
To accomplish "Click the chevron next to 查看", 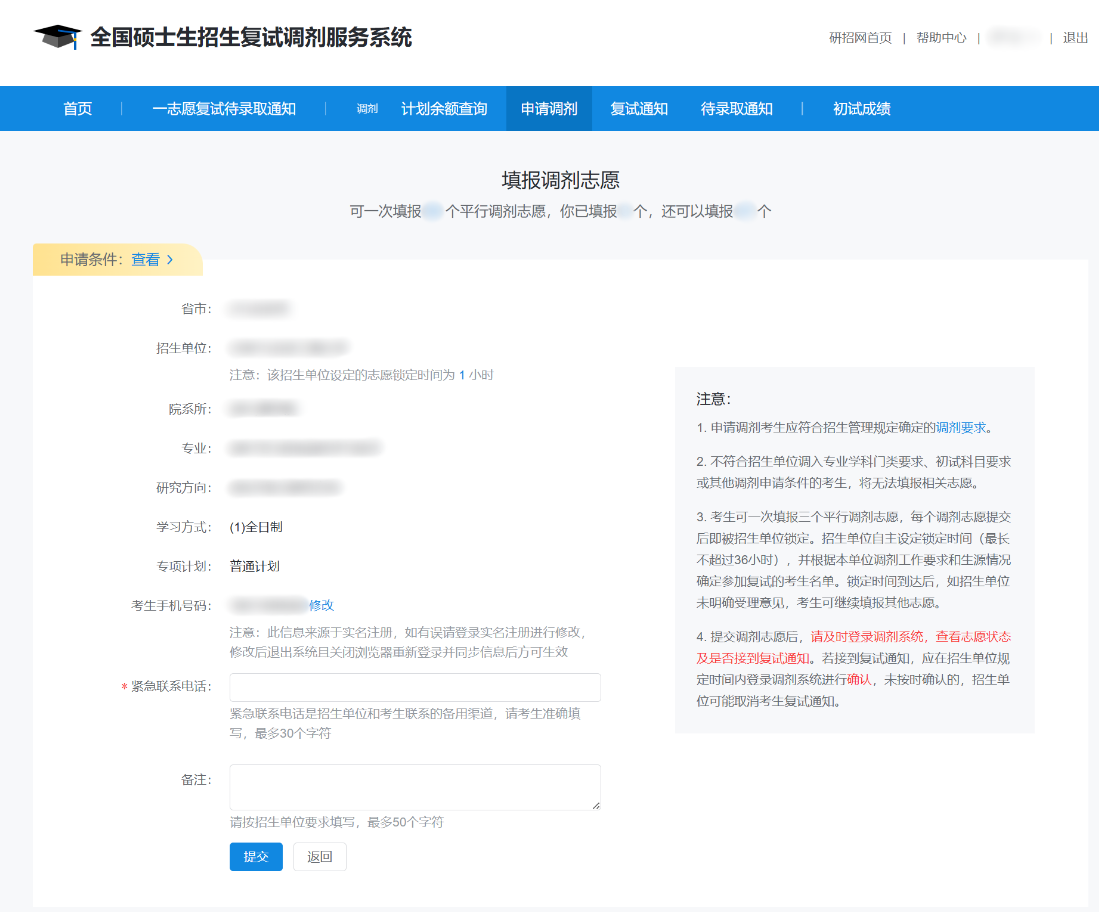I will [170, 258].
